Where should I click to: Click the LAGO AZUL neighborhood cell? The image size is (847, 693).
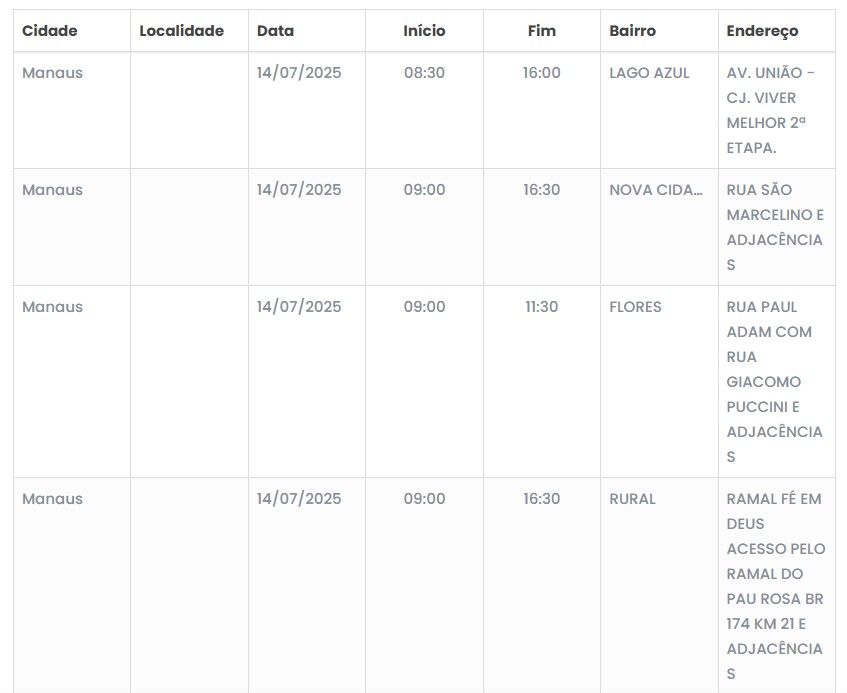(x=649, y=73)
